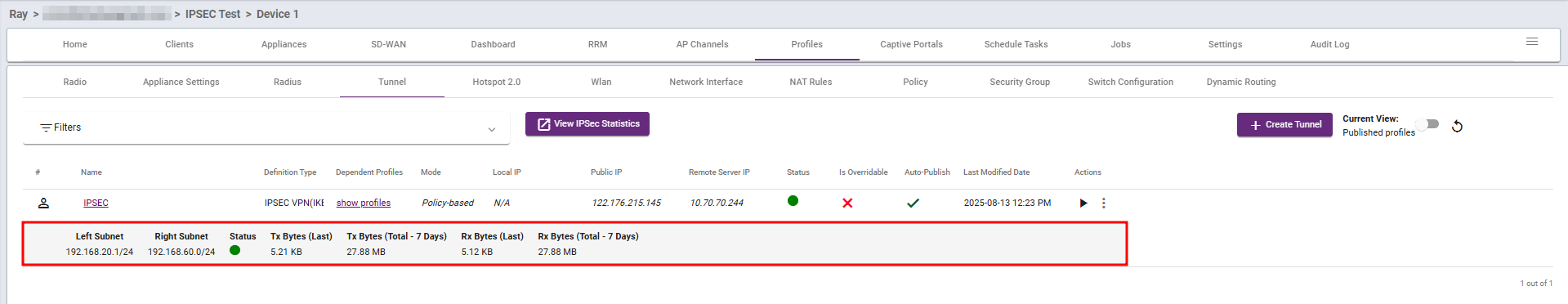Open the NAT Rules sub-tab
Screen dimensions: 1568x304
811,82
